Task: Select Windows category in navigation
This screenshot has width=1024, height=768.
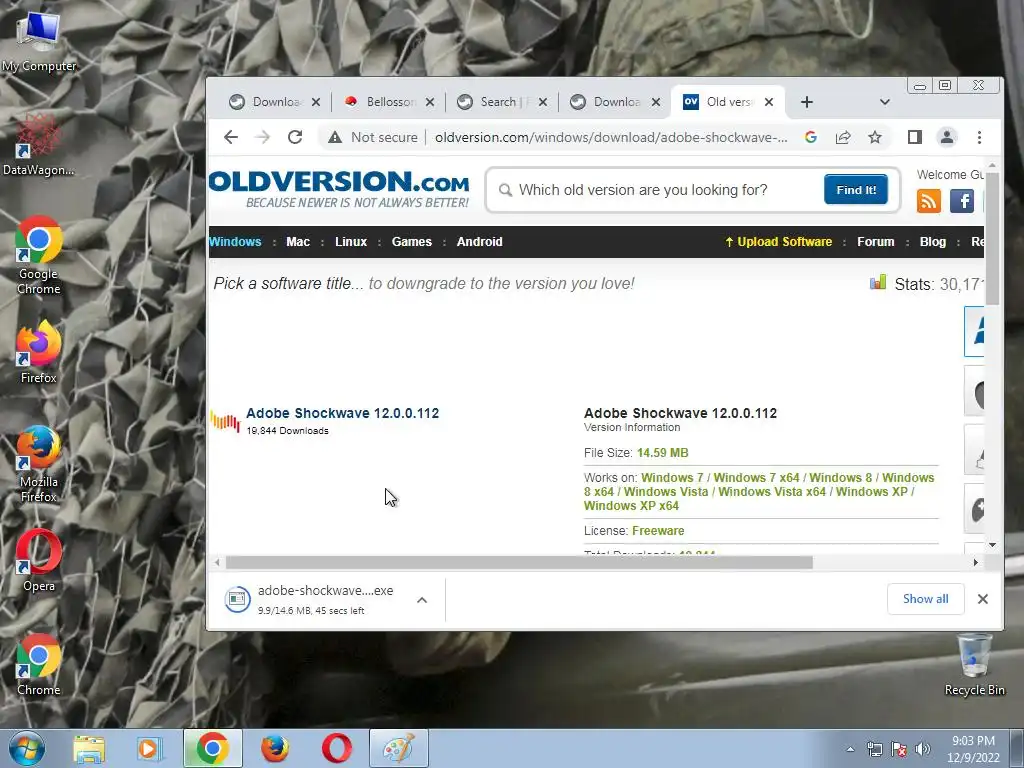Action: (x=235, y=242)
